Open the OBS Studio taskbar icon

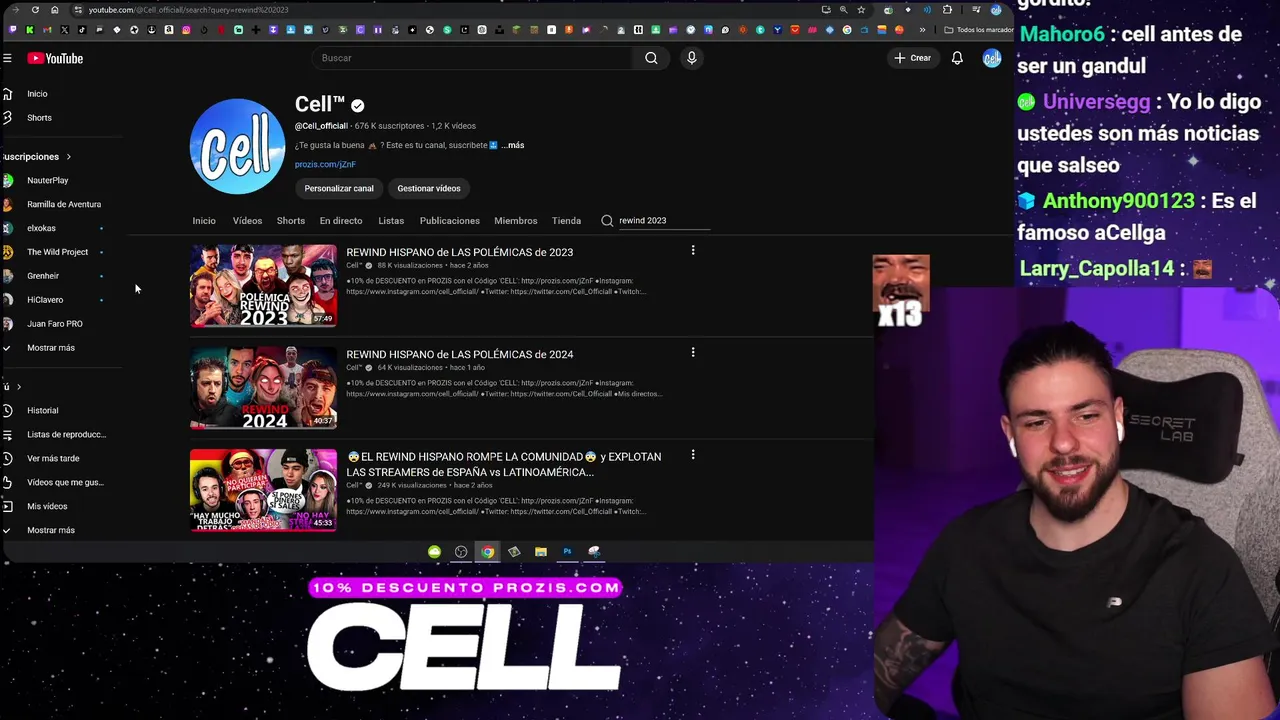(461, 551)
